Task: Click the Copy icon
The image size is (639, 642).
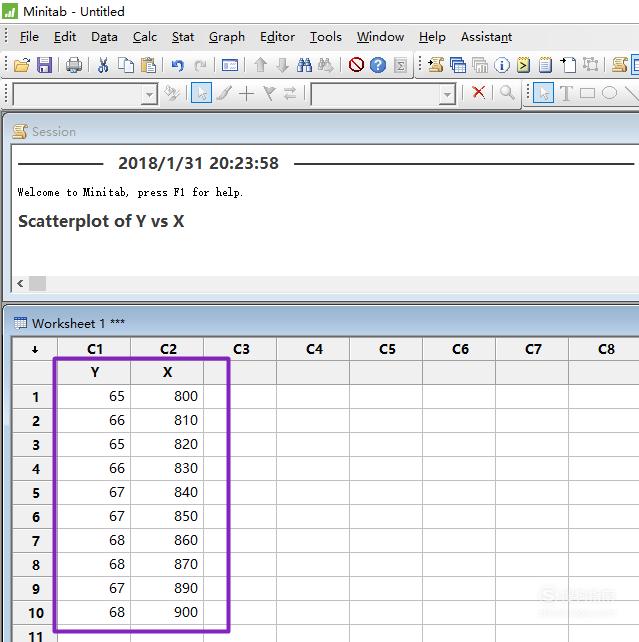Action: pyautogui.click(x=126, y=65)
